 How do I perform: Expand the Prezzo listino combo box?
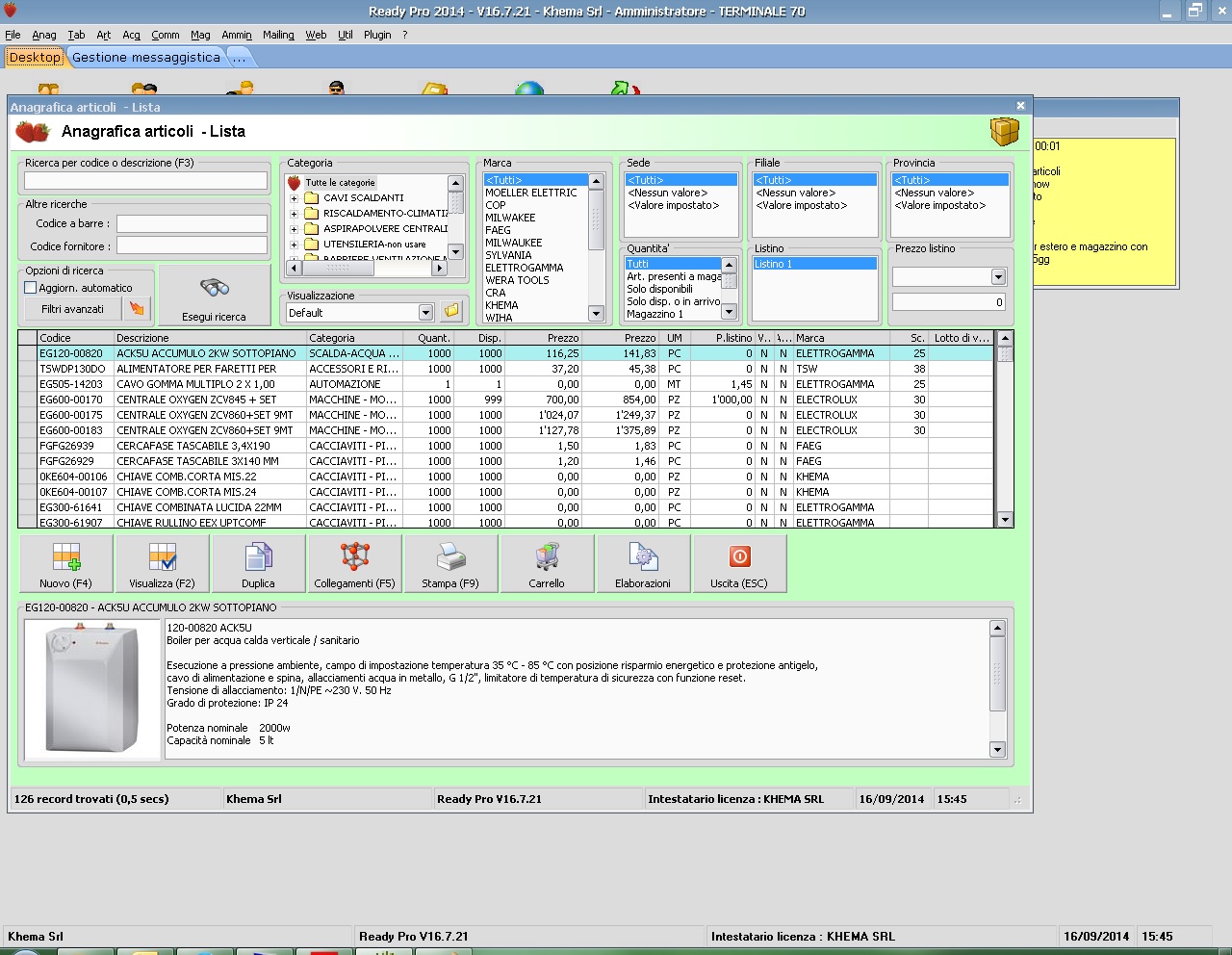(x=998, y=277)
